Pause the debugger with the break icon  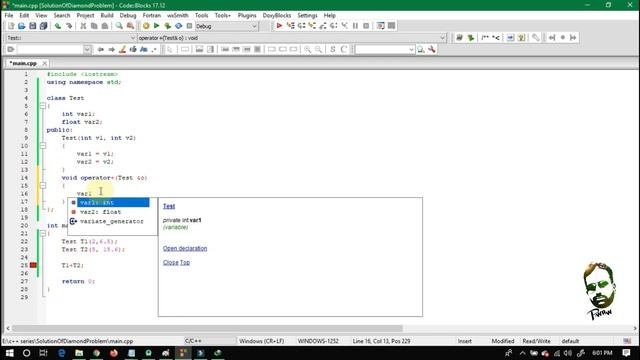tap(356, 26)
